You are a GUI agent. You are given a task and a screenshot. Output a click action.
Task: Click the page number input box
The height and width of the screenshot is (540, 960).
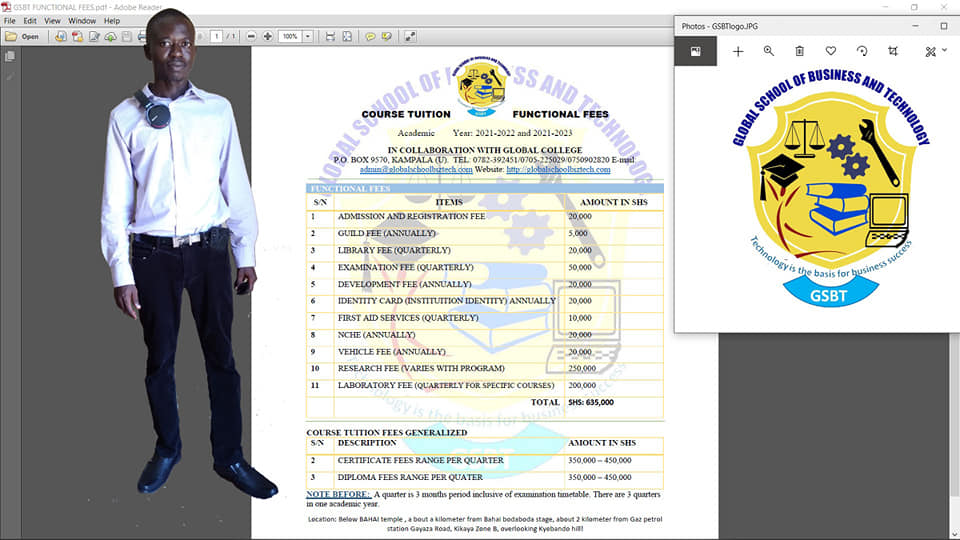(216, 37)
